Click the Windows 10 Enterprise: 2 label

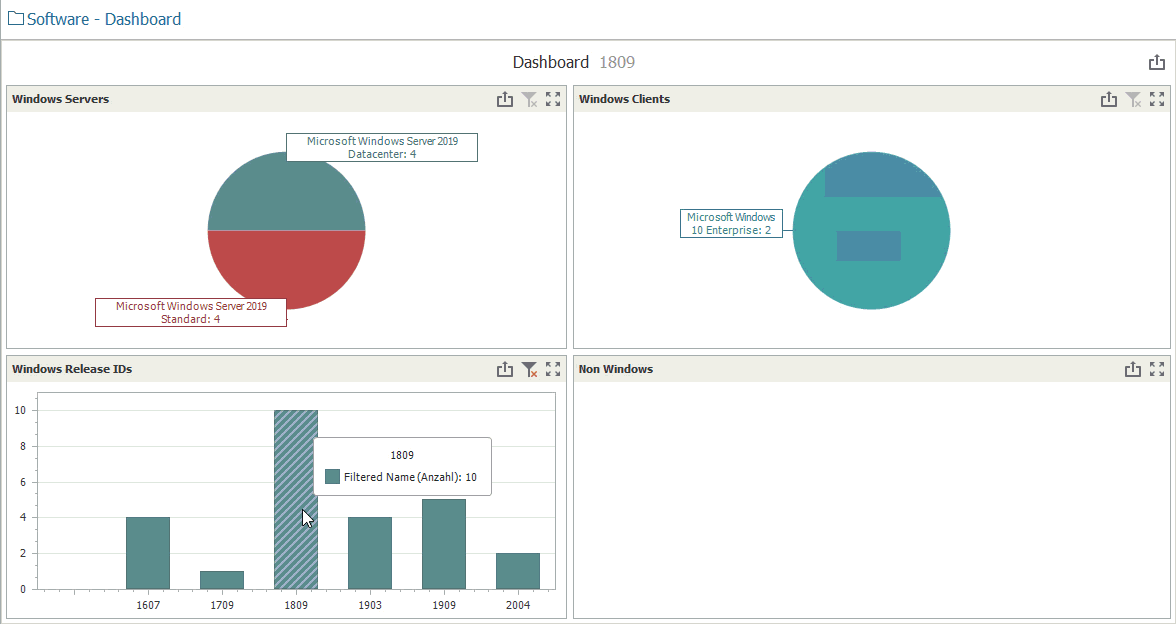point(731,224)
